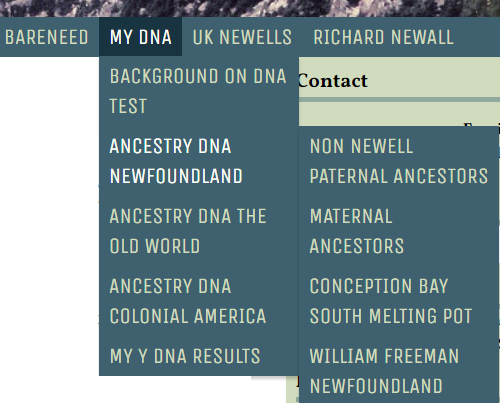This screenshot has height=403, width=500.
Task: Click the rocky landscape header banner image
Action: 250,8
